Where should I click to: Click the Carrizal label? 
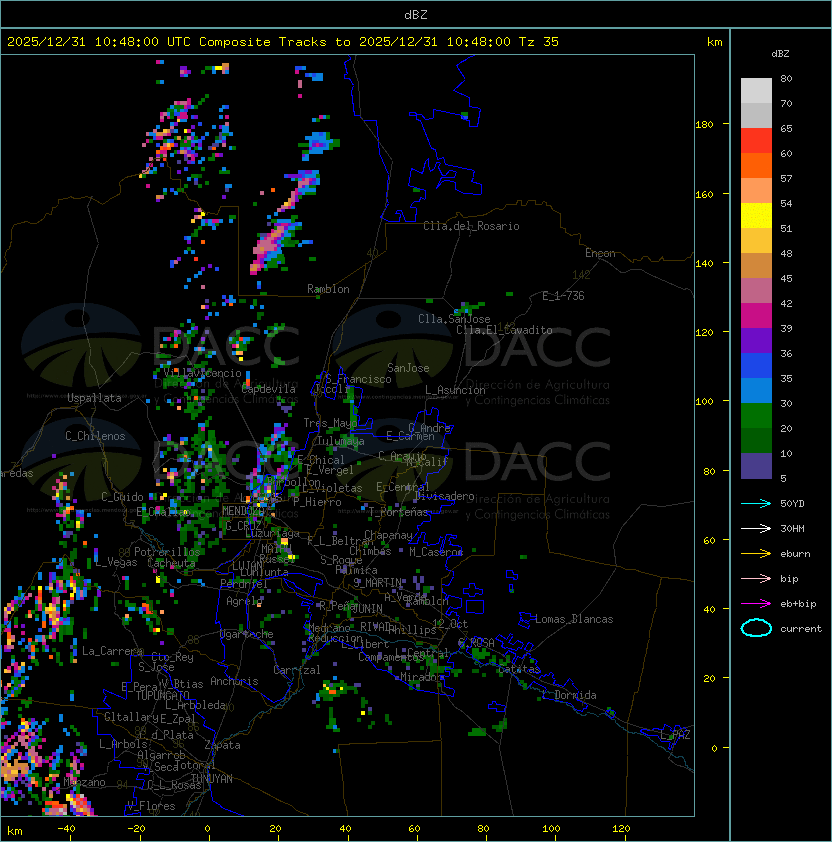[x=296, y=670]
